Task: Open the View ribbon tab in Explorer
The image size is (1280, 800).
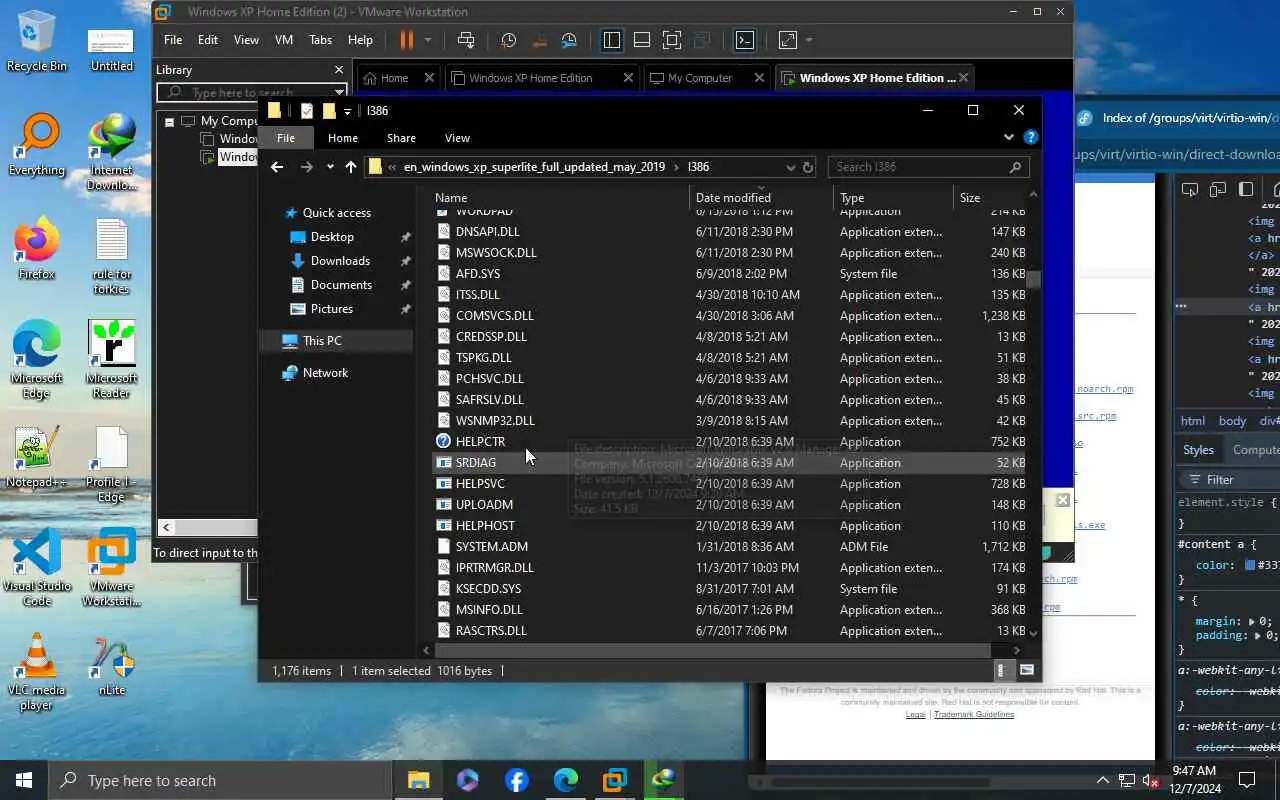Action: point(457,138)
